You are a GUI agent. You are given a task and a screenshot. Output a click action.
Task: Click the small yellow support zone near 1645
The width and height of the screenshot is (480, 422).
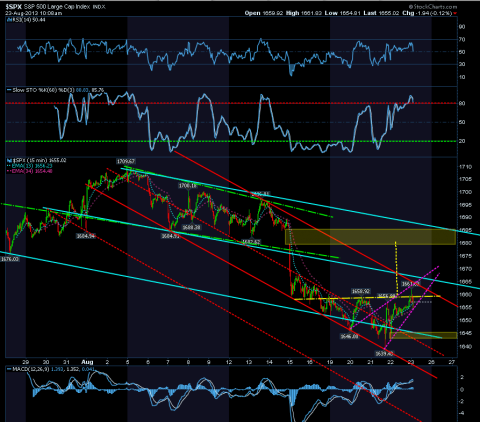(x=423, y=335)
